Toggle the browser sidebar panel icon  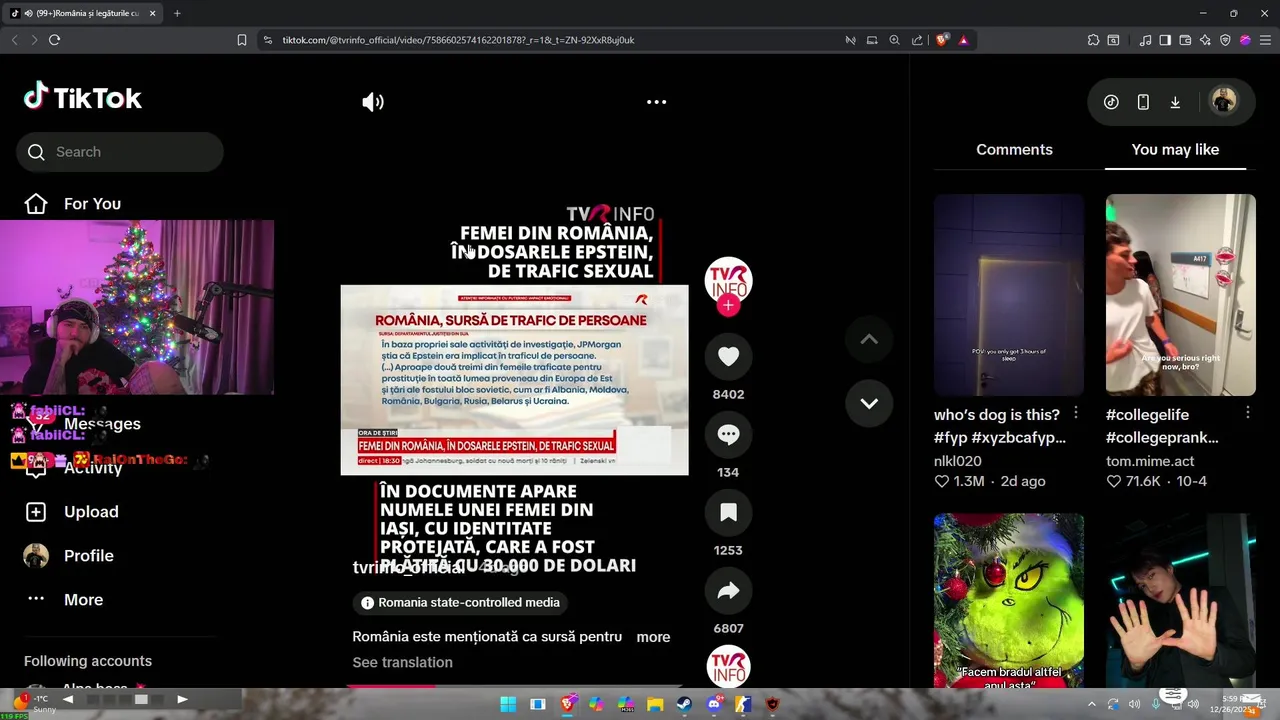click(1165, 40)
